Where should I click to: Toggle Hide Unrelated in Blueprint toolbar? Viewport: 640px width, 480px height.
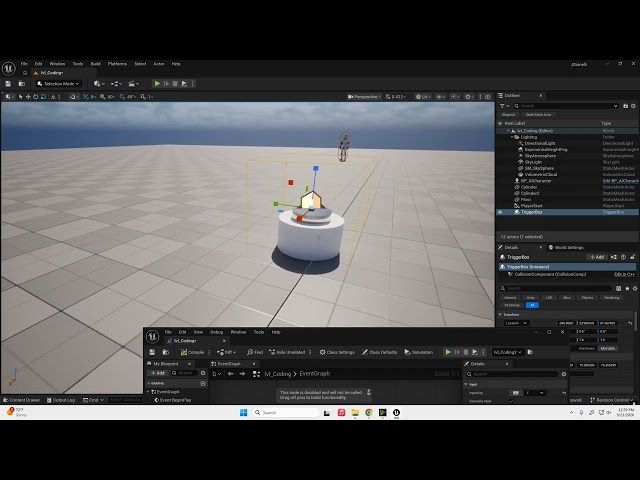tap(287, 352)
